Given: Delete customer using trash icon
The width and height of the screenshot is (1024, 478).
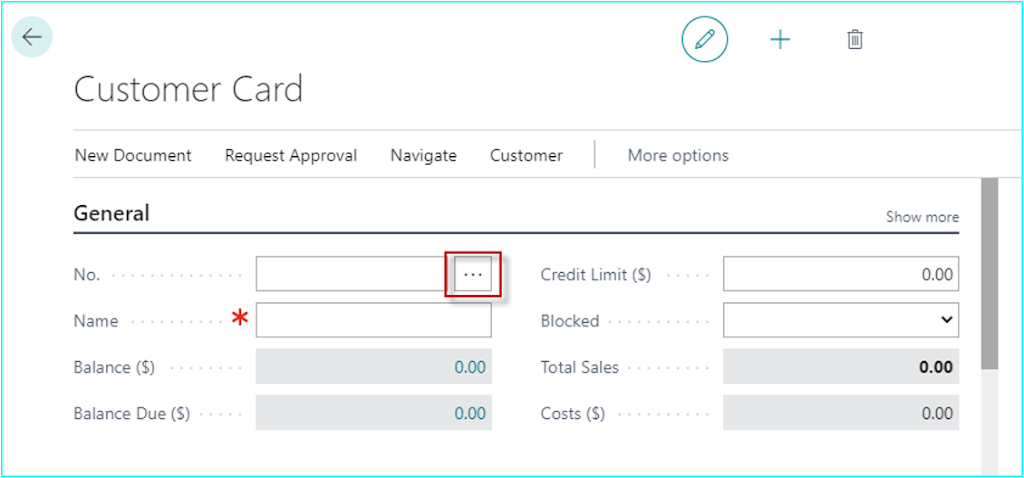Looking at the screenshot, I should click(855, 40).
